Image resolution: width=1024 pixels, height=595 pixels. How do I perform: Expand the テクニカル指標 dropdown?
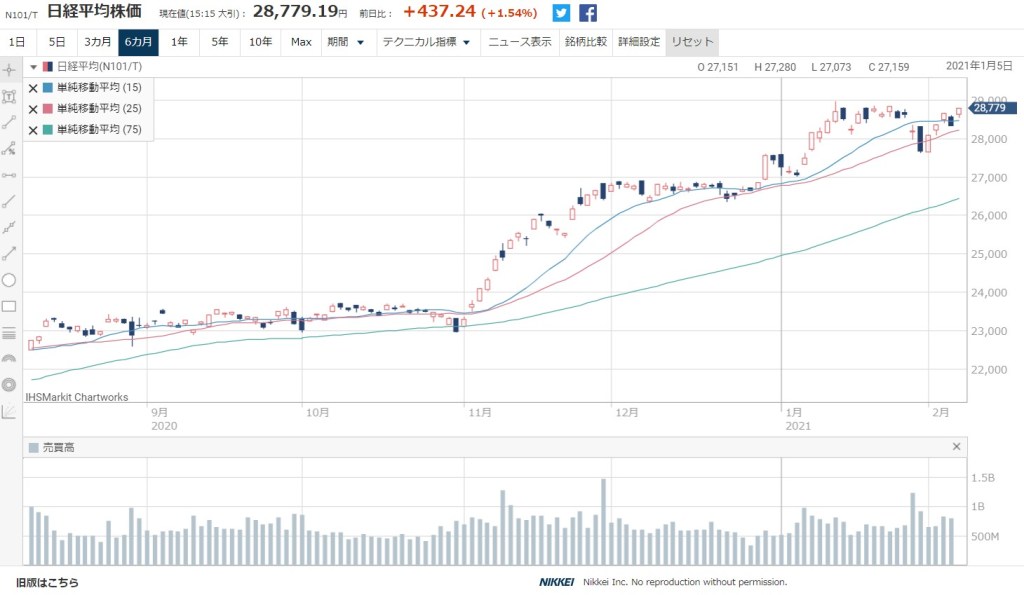[426, 42]
